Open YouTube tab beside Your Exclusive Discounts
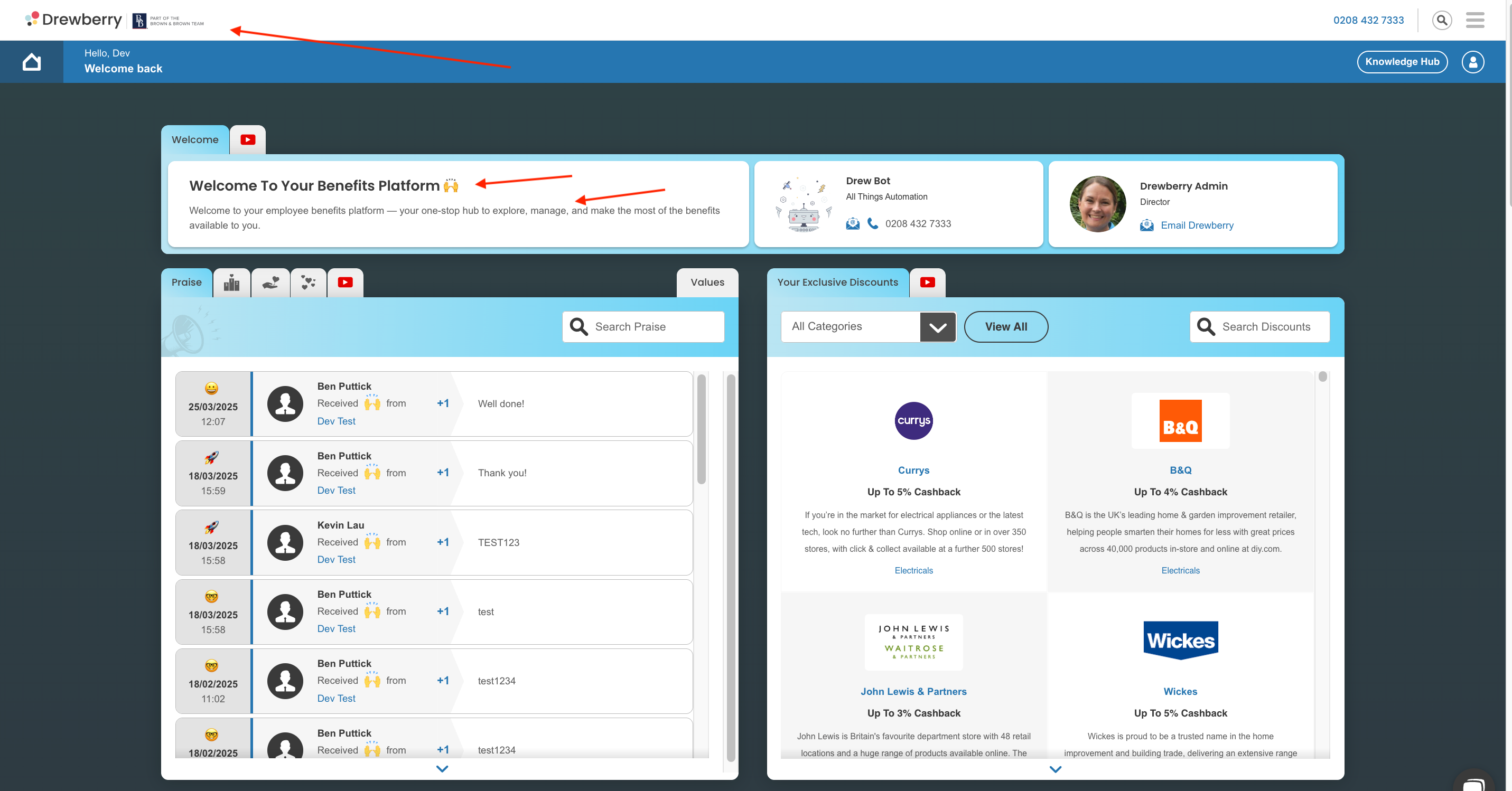The height and width of the screenshot is (791, 1512). point(927,283)
